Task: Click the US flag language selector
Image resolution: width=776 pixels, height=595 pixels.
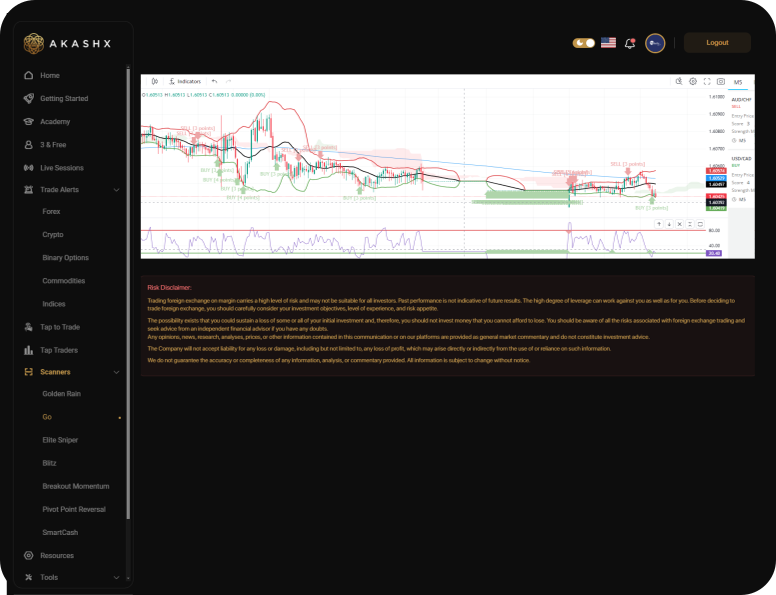Action: click(608, 43)
